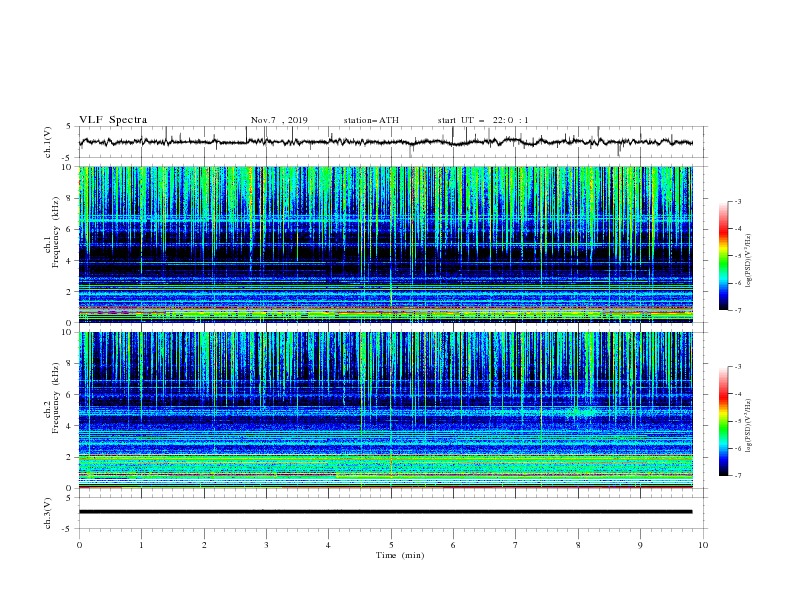
Task: Click time-axis tick label "3"
Action: point(266,545)
